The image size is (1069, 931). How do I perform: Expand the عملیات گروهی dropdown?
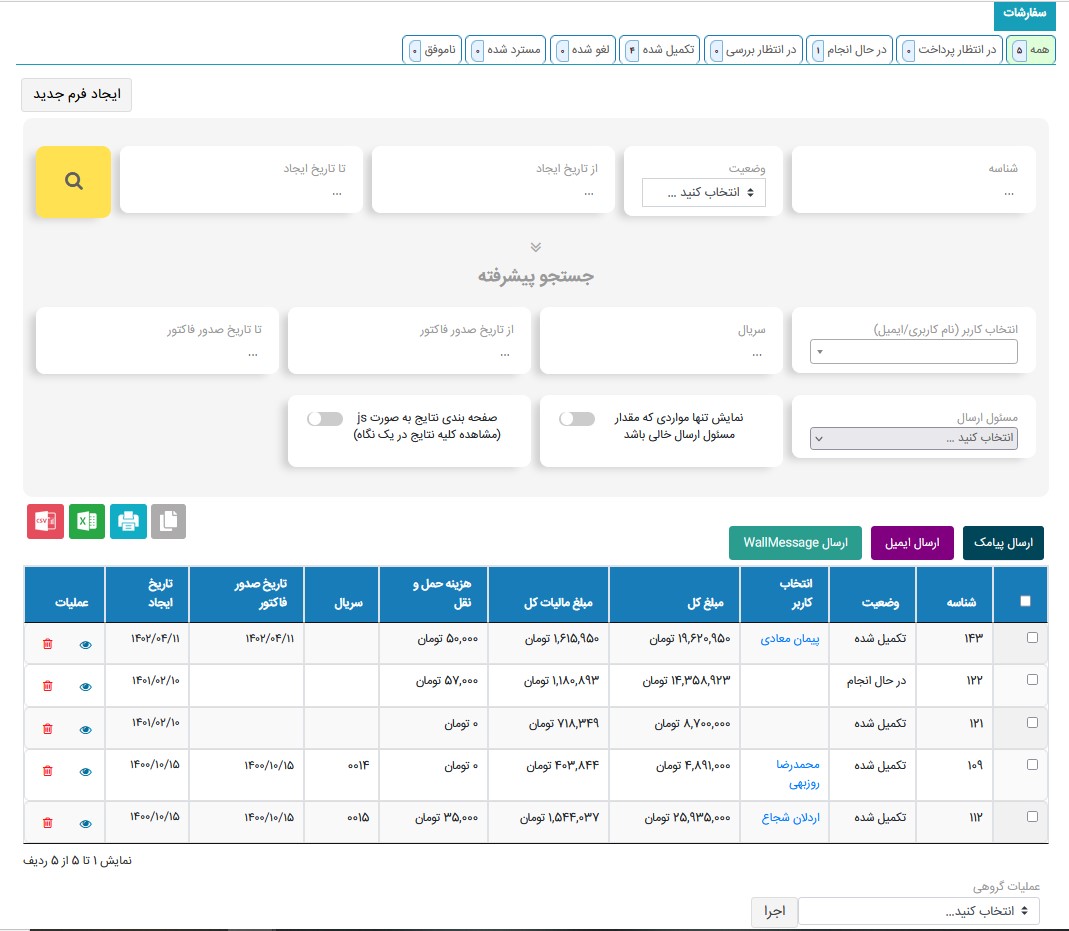pyautogui.click(x=918, y=911)
